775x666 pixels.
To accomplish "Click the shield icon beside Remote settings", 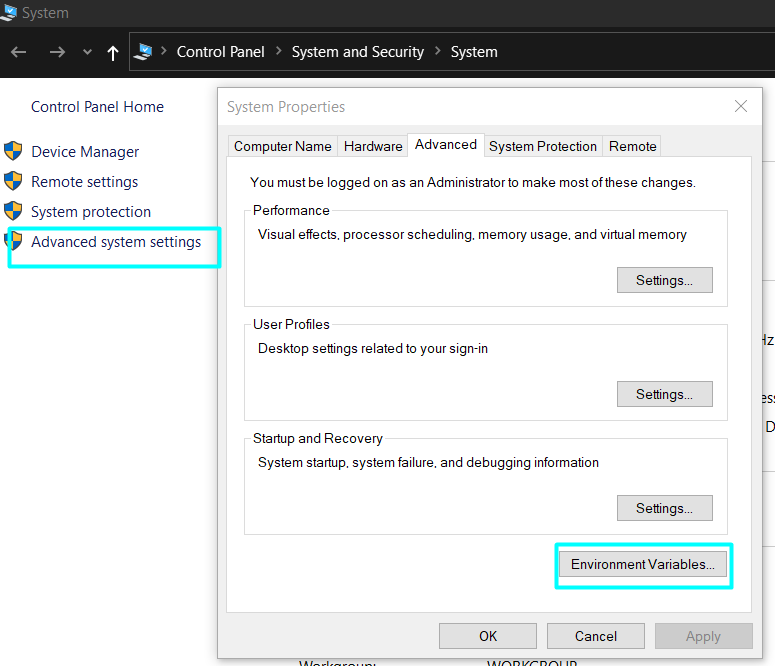I will pyautogui.click(x=13, y=181).
